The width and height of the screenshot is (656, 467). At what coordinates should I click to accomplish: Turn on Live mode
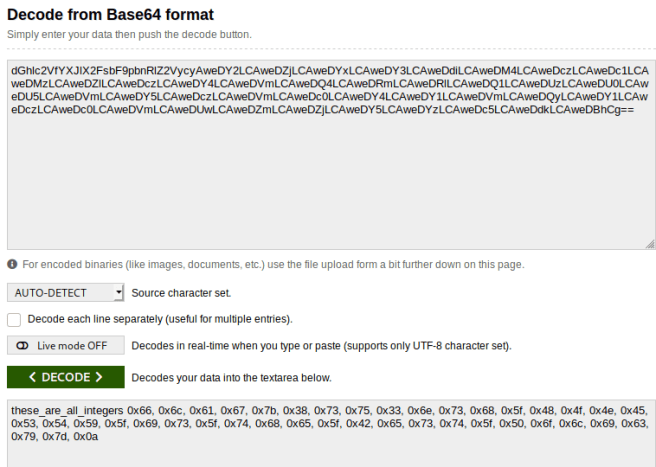pos(66,346)
